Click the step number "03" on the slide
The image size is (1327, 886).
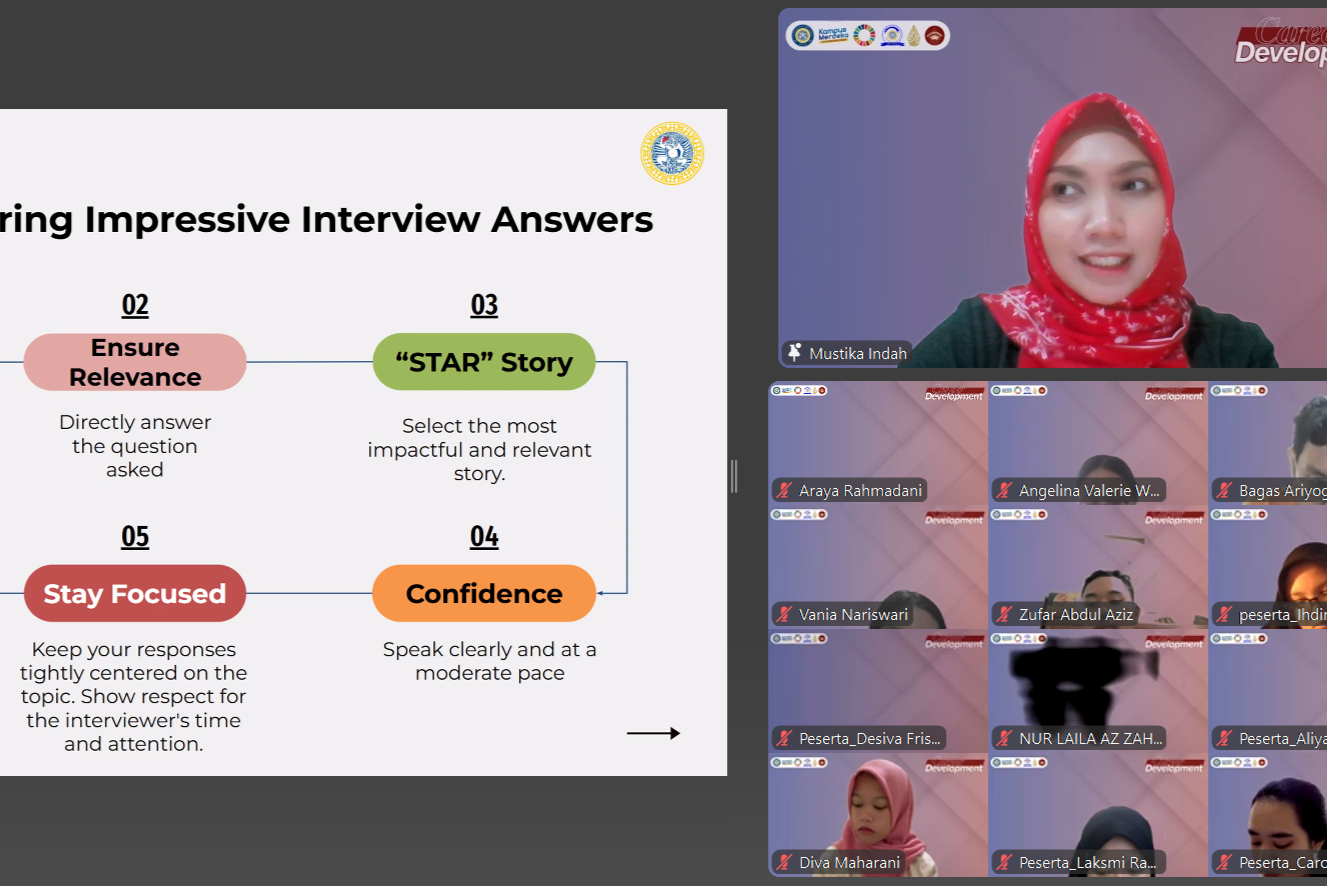click(x=484, y=305)
